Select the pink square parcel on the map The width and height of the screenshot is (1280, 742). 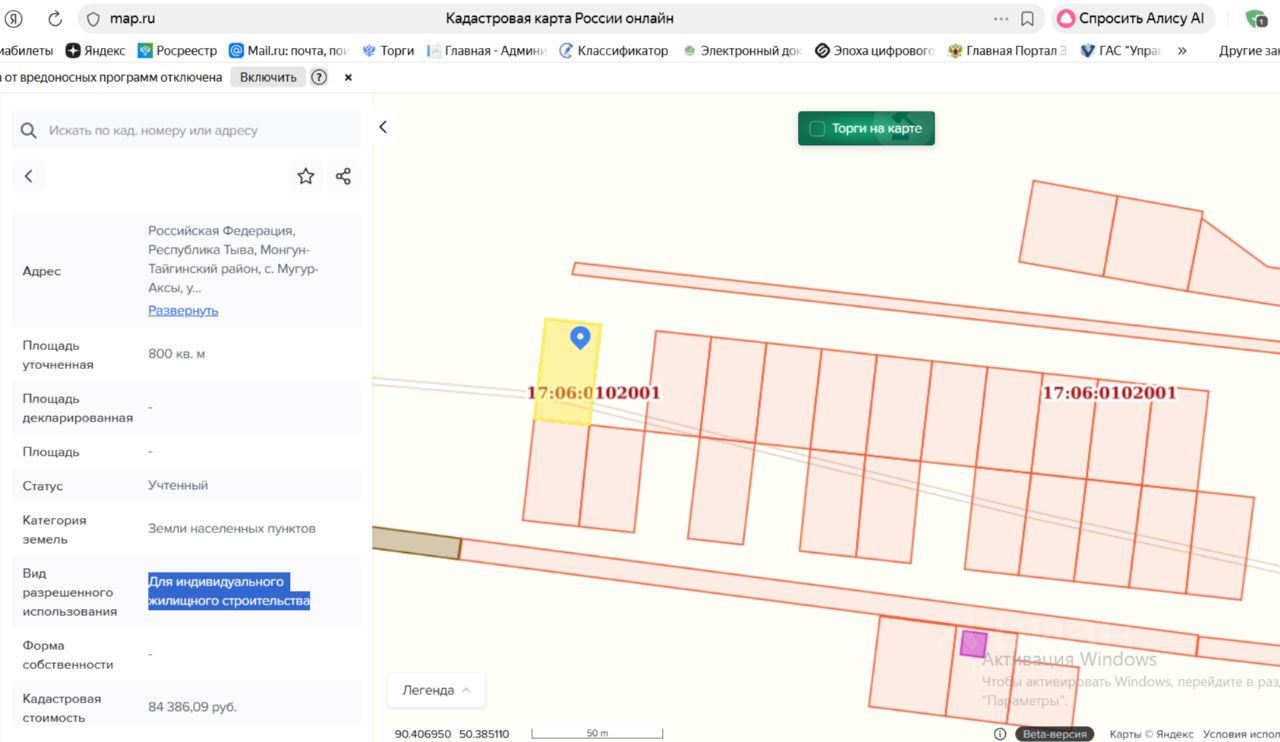click(x=973, y=643)
